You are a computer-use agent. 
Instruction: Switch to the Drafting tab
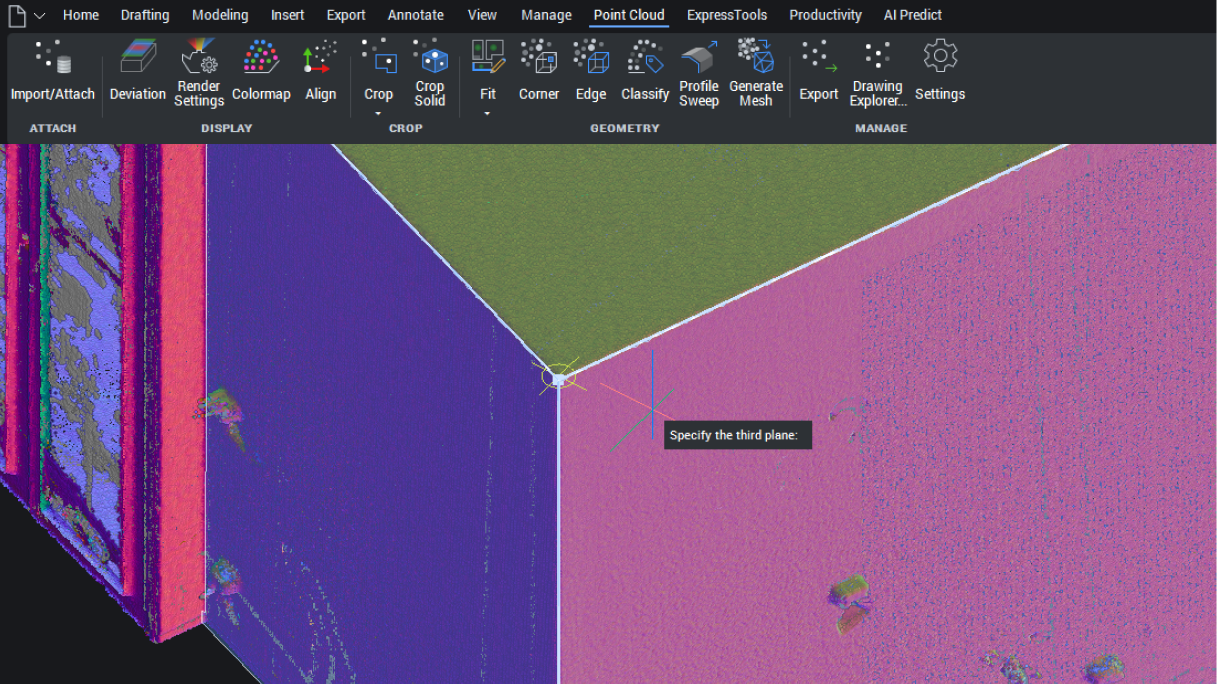[x=145, y=15]
